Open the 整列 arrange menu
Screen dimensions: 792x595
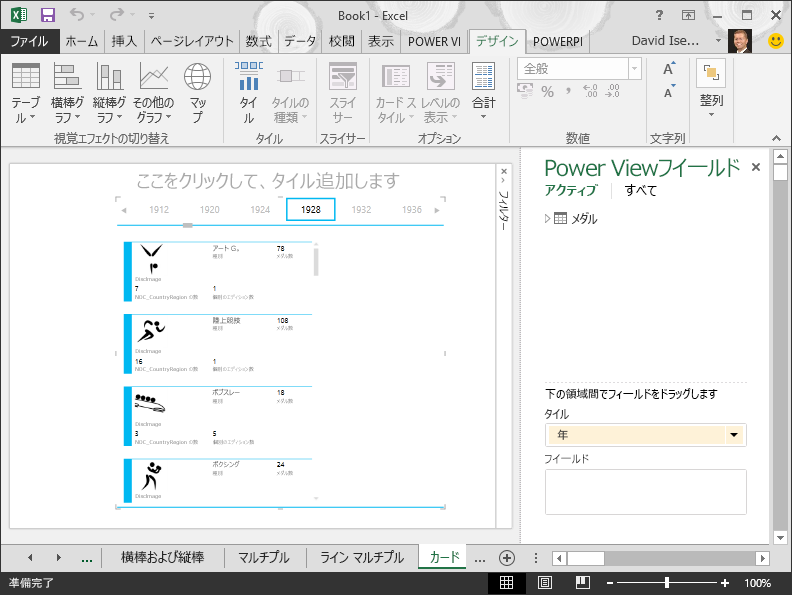(711, 88)
